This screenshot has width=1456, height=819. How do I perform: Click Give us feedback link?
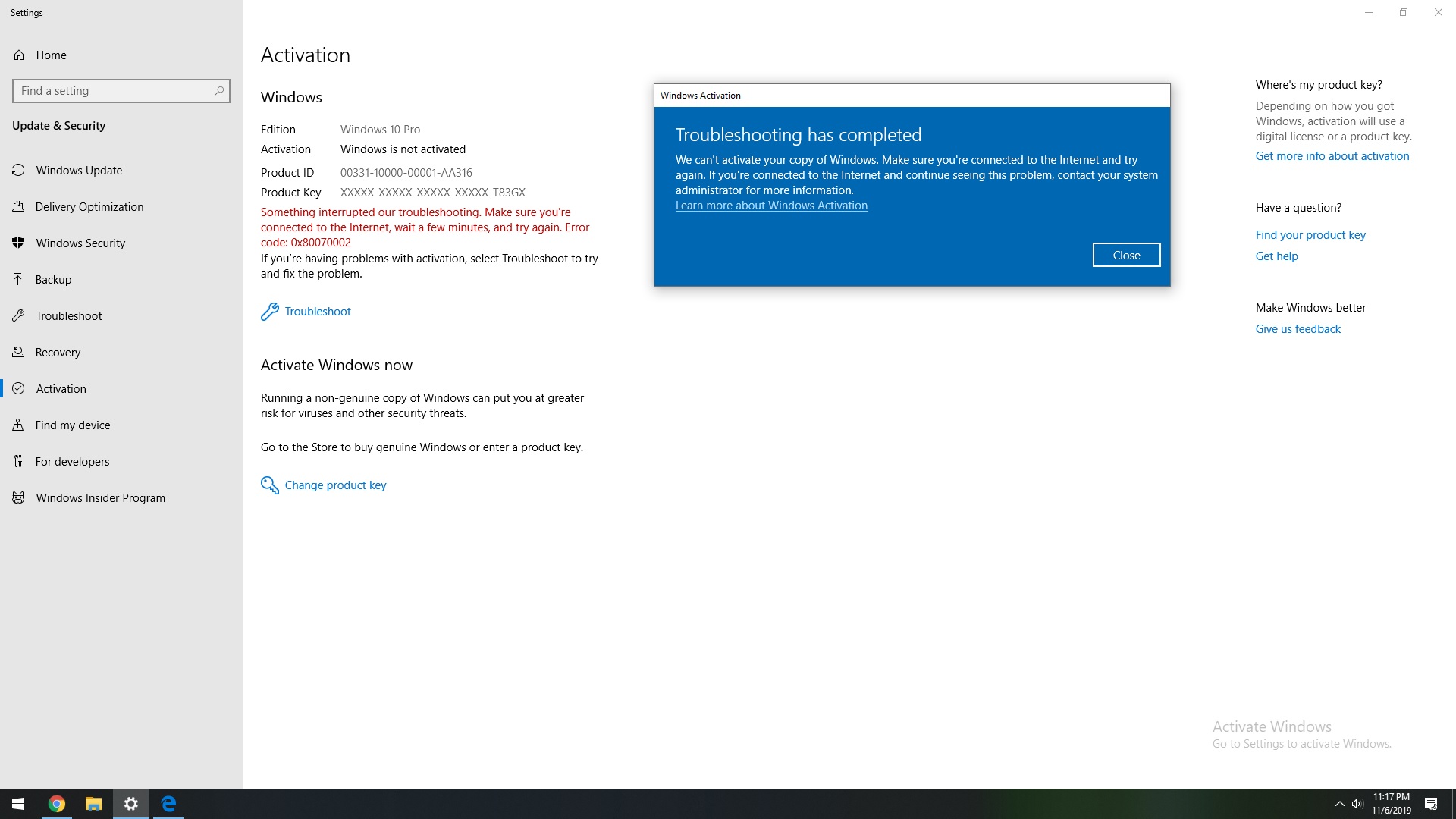1298,329
